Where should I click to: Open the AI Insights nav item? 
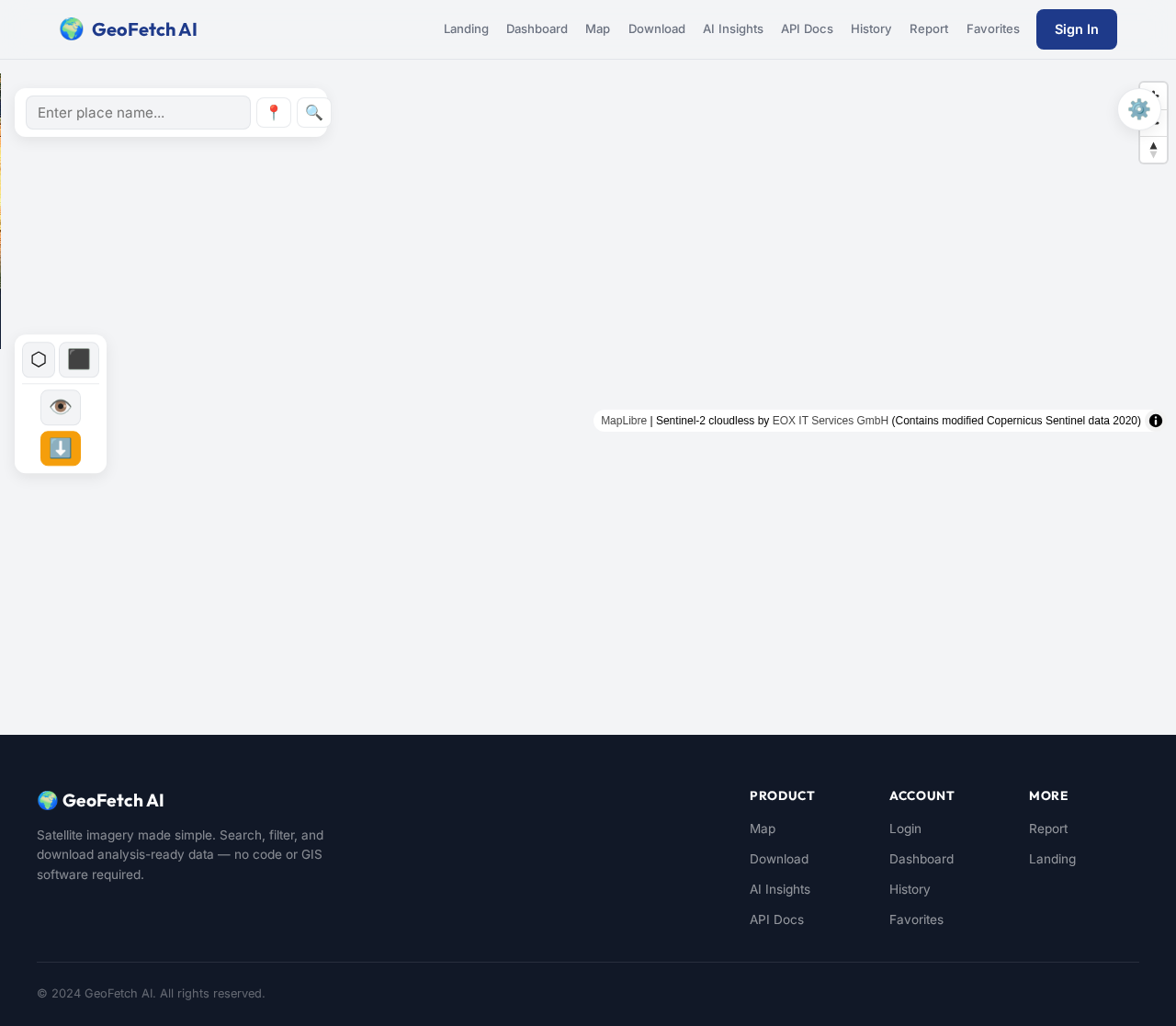733,29
